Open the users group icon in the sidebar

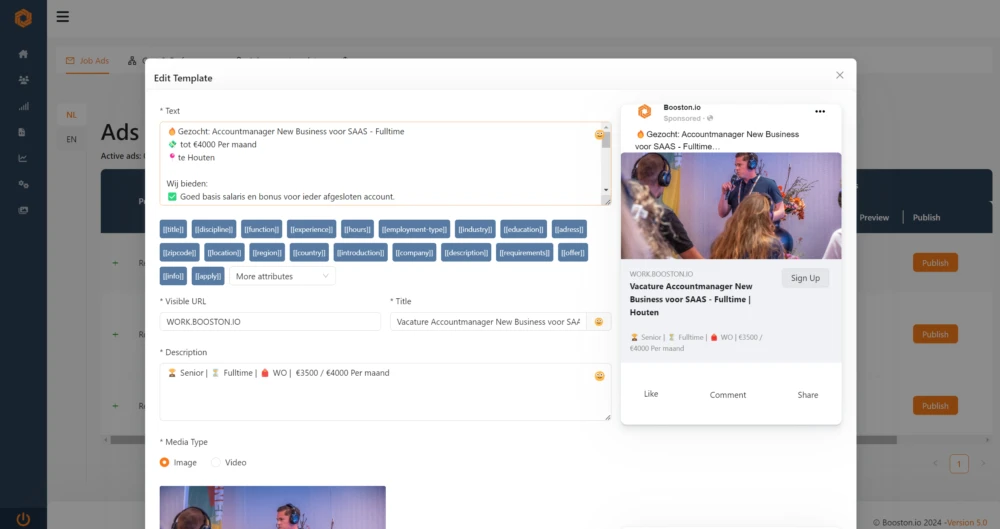click(x=23, y=80)
